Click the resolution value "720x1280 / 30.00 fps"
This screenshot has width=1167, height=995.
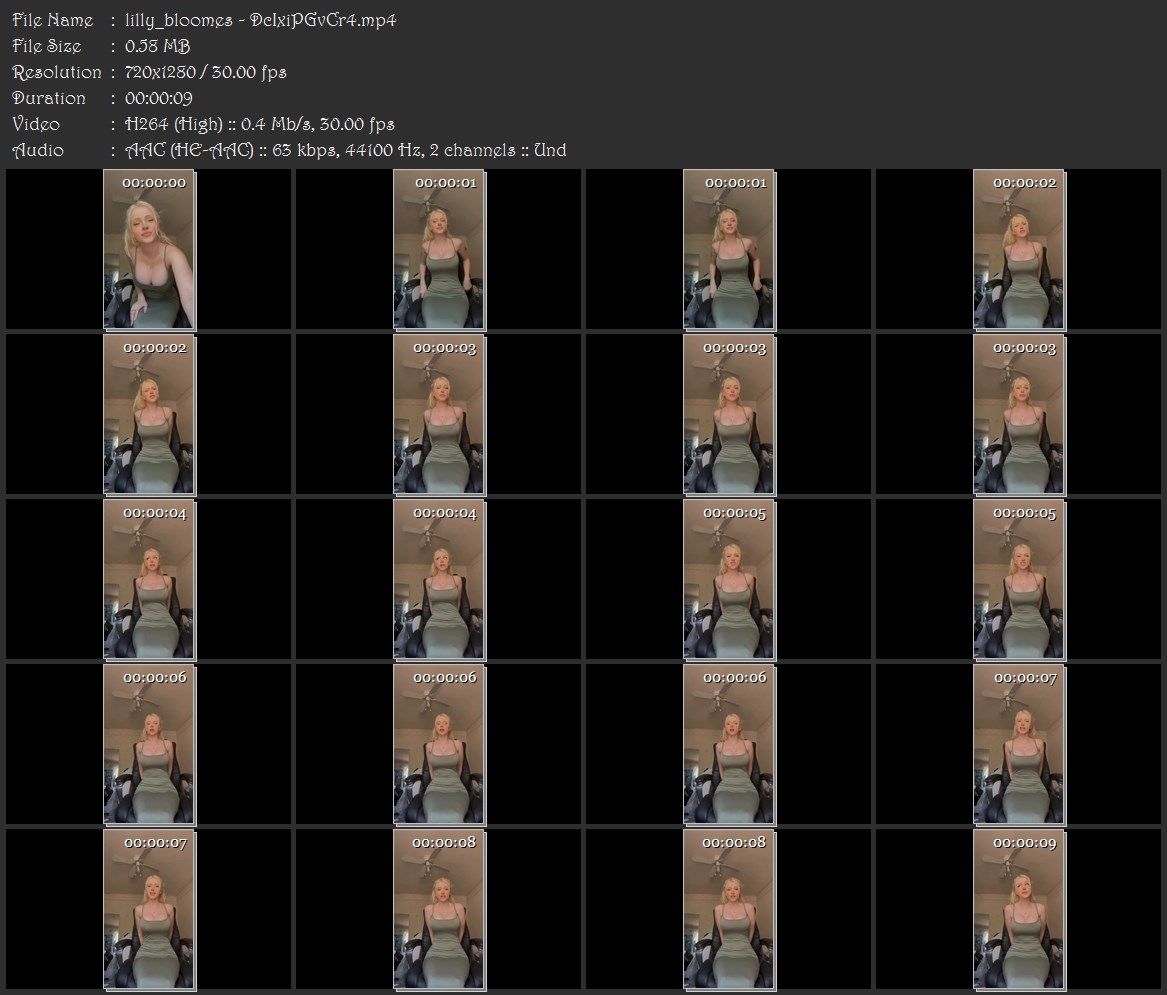pos(206,72)
